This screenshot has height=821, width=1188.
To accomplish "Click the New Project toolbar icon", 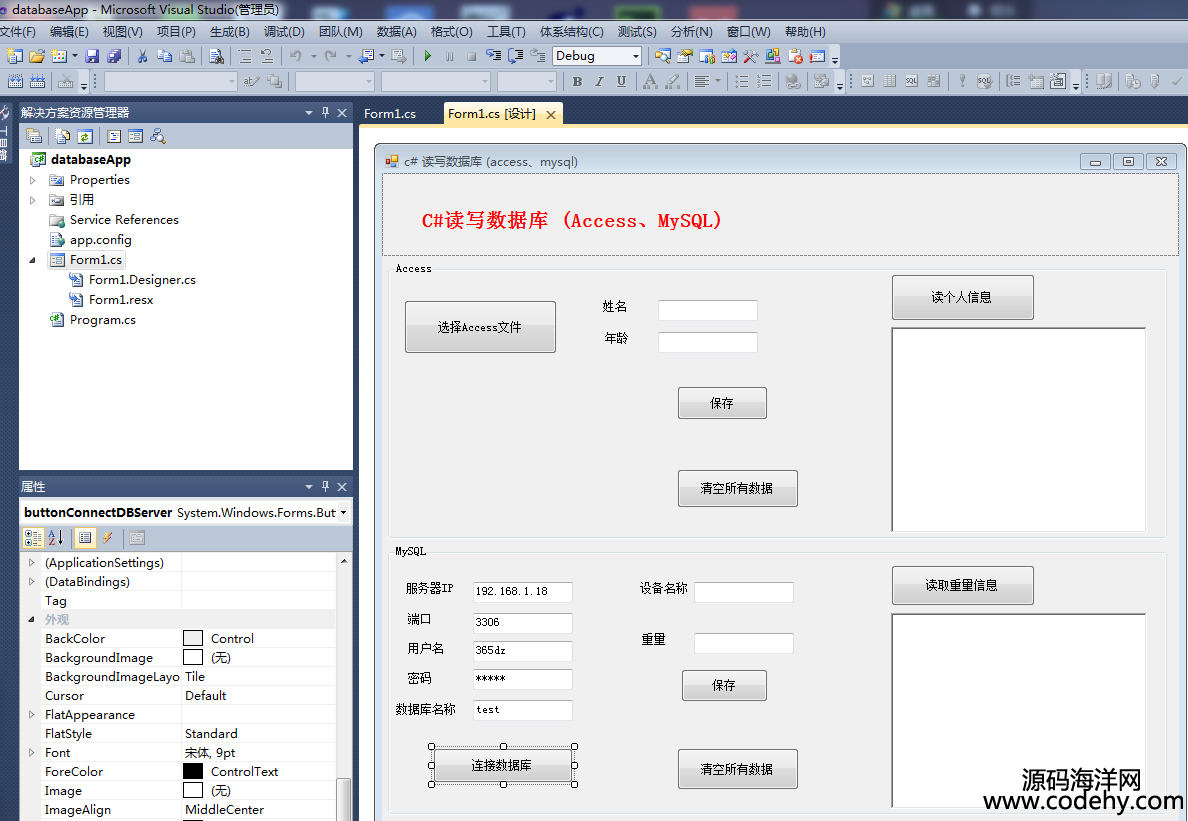I will 14,55.
